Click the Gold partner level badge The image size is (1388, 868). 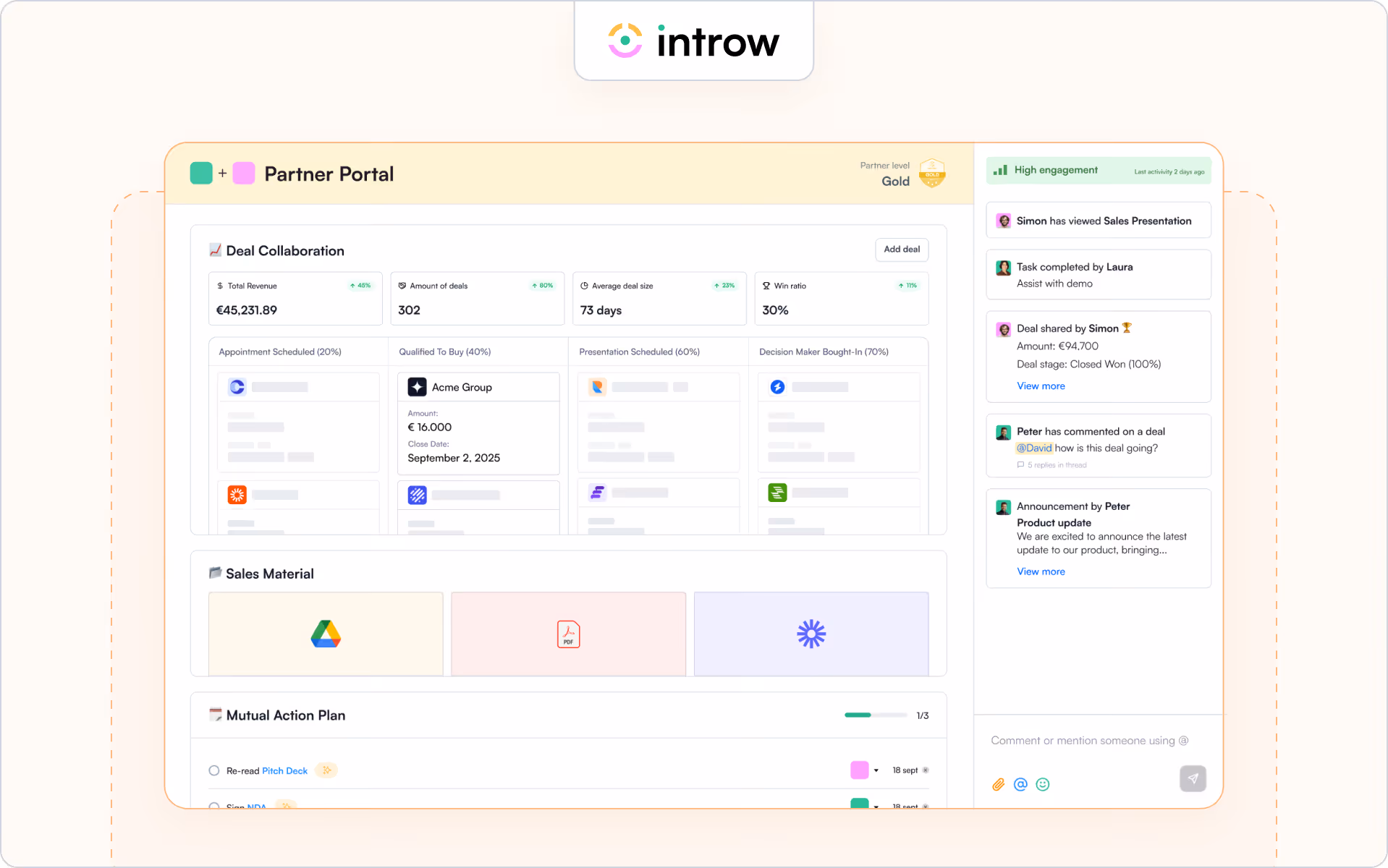(932, 174)
